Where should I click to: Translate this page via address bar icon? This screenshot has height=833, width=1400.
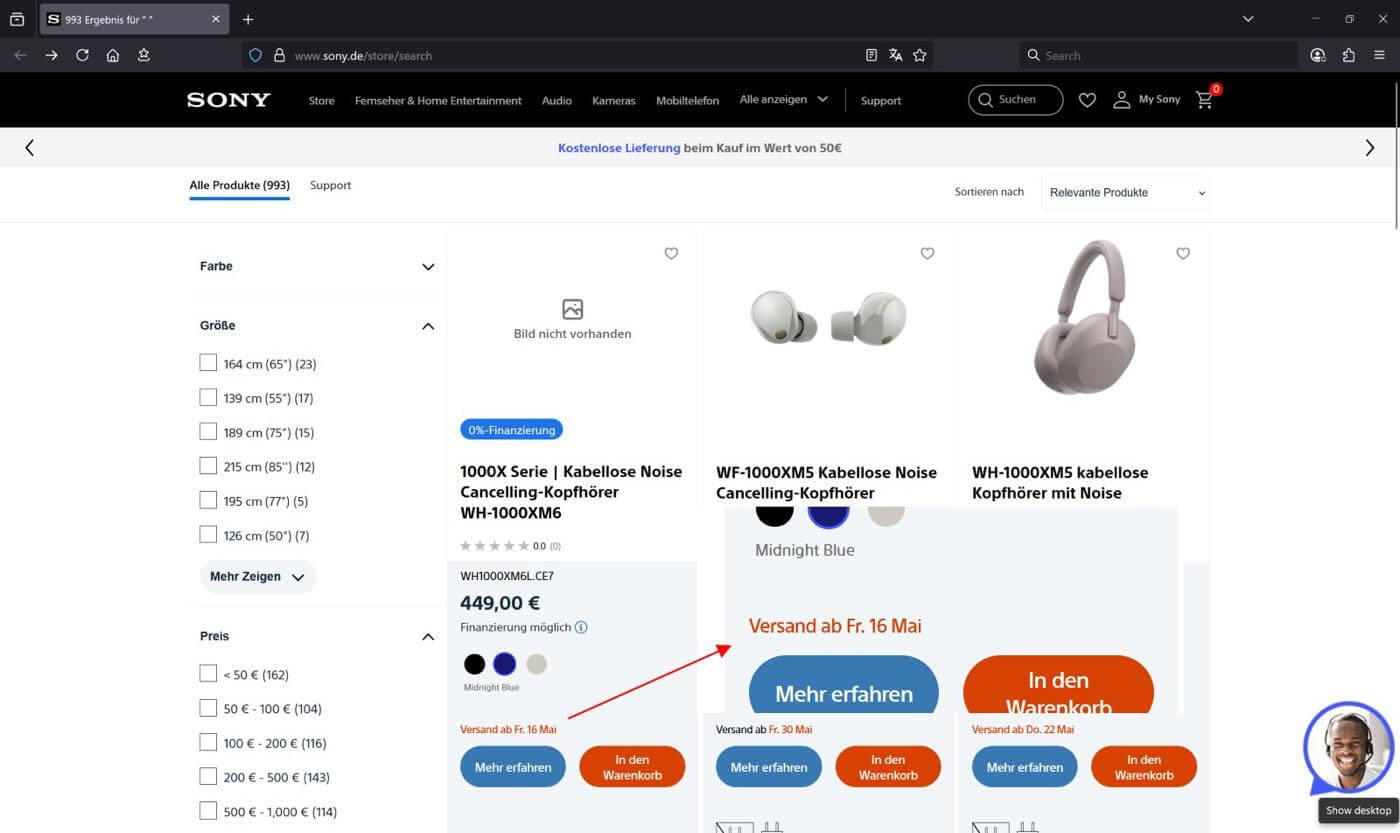(896, 56)
